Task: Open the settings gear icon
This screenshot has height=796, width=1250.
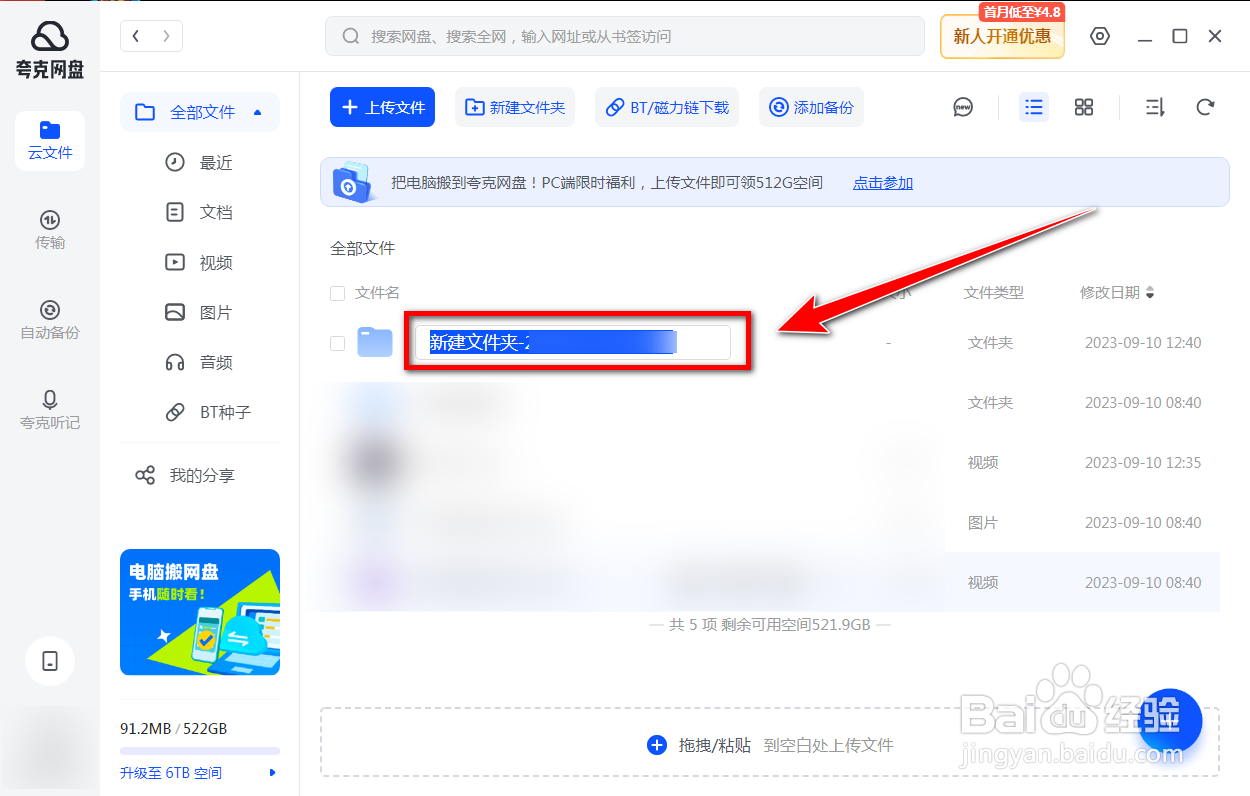Action: (x=1099, y=35)
